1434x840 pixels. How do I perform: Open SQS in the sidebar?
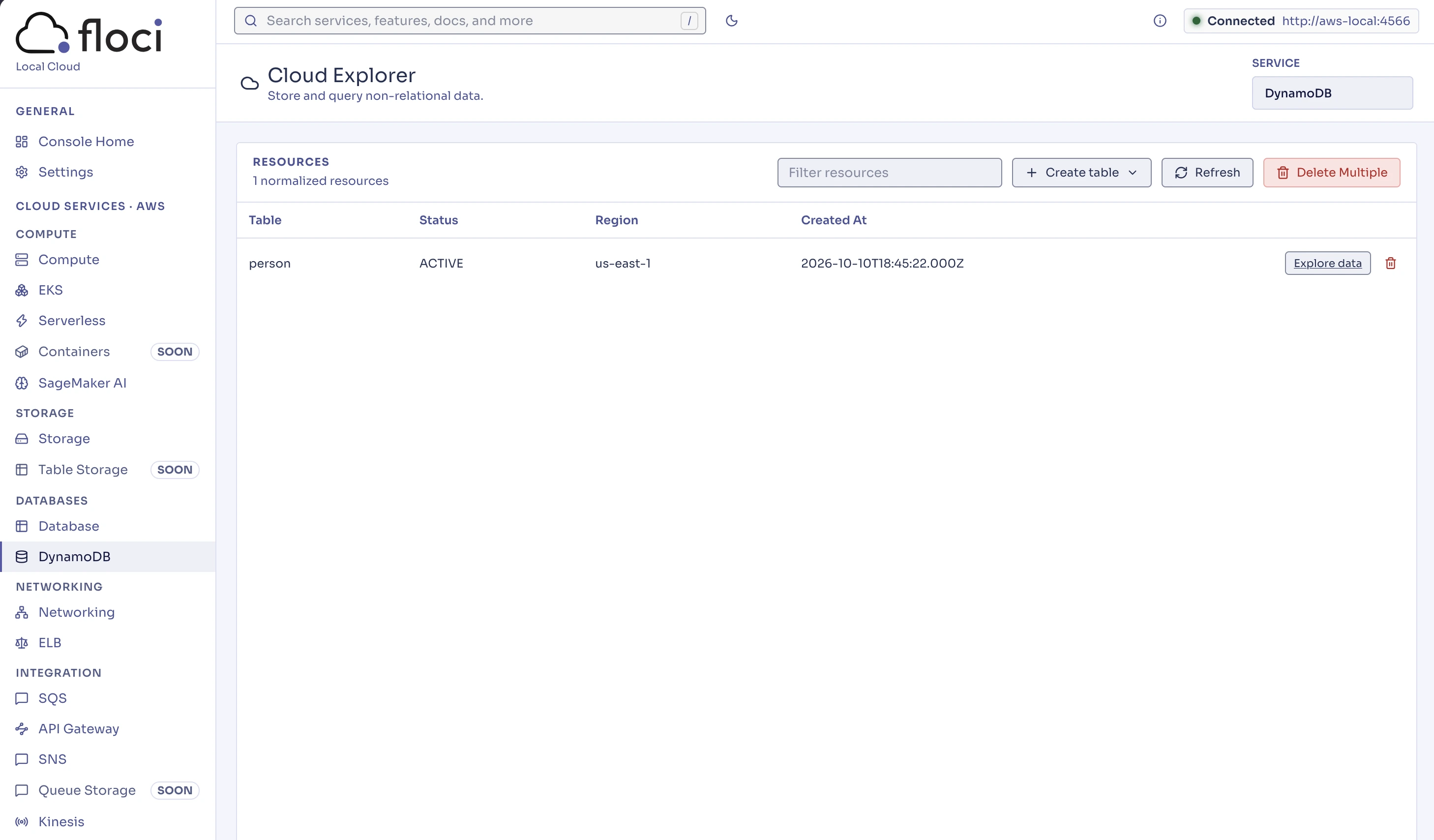tap(108, 698)
